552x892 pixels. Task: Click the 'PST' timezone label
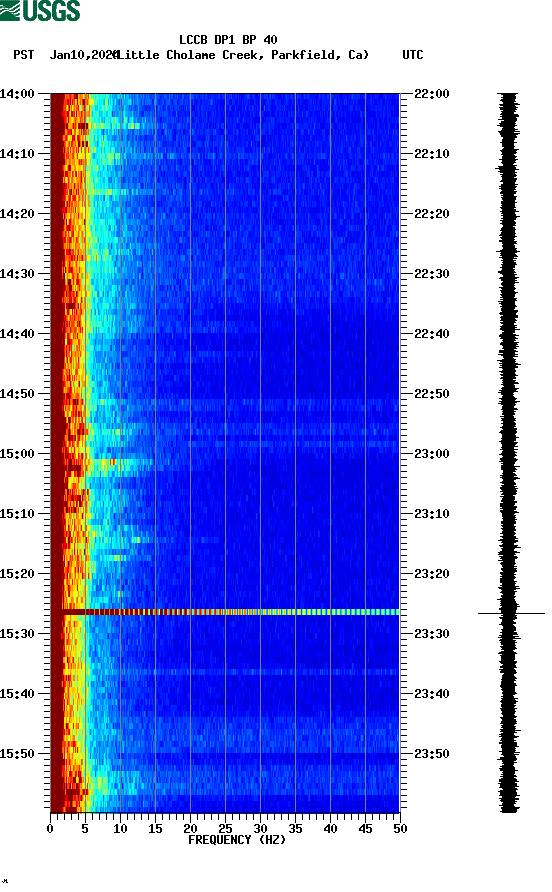tap(23, 55)
